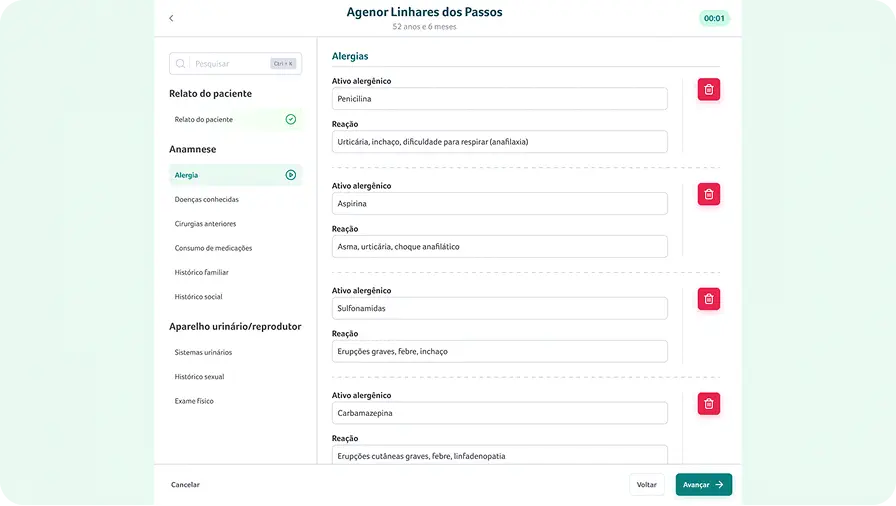Focus the Pesquisar search field
Viewport: 896px width, 506px height.
230,64
